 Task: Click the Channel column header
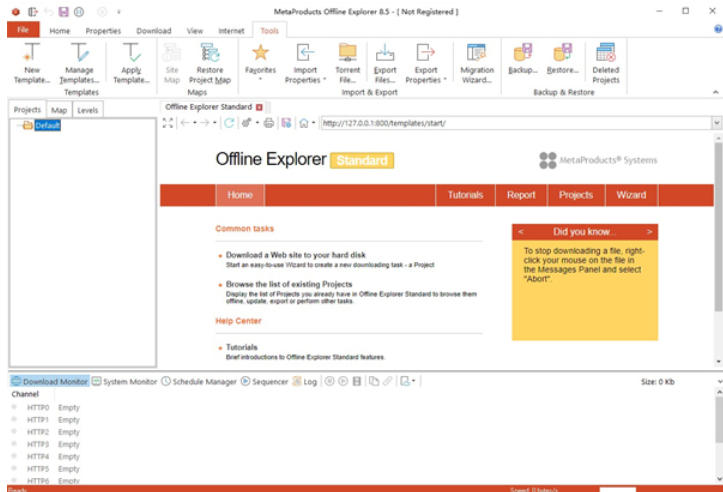(x=25, y=394)
